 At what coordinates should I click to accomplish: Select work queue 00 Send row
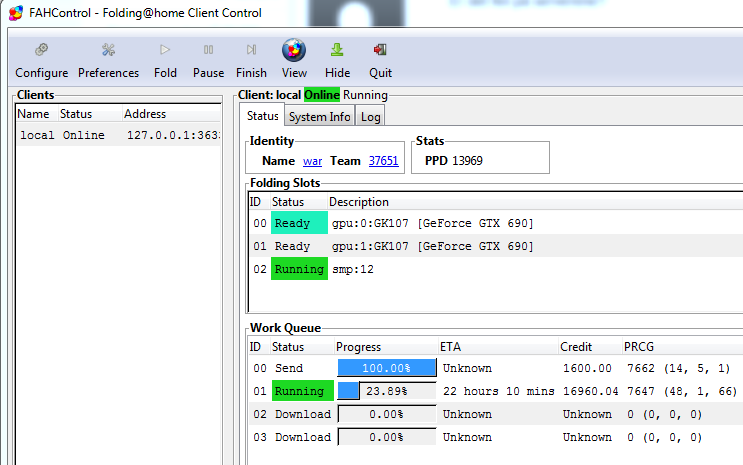(x=496, y=368)
